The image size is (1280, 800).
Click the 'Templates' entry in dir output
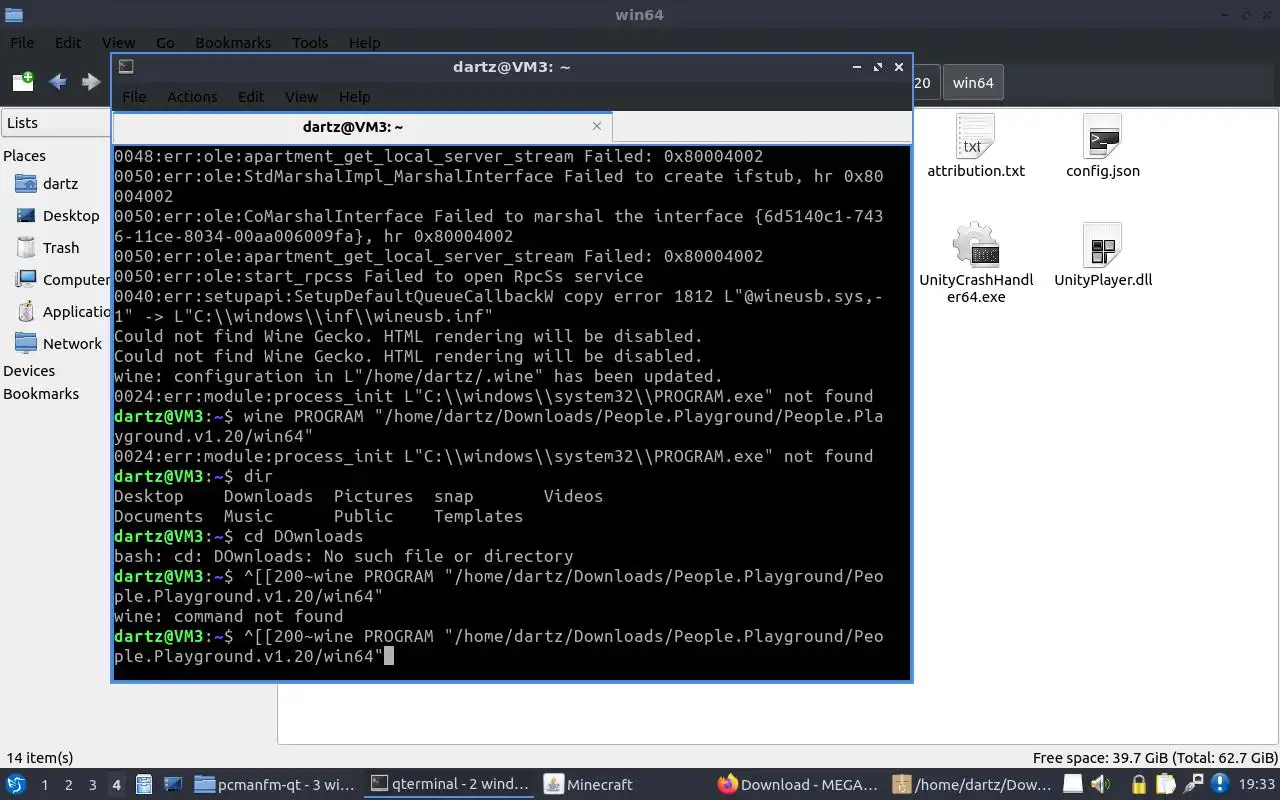point(479,517)
